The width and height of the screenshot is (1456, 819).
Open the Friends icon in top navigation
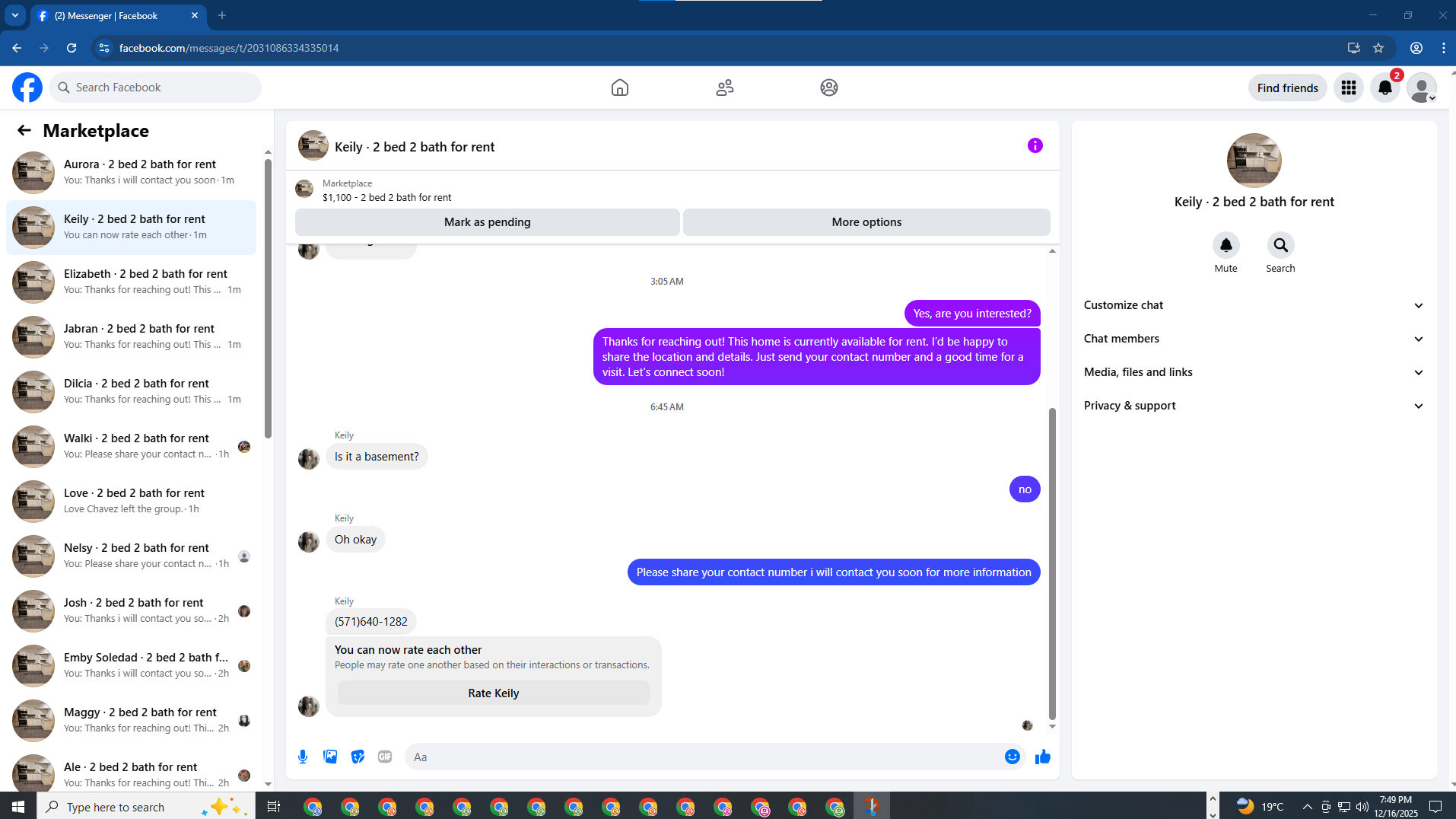(725, 88)
